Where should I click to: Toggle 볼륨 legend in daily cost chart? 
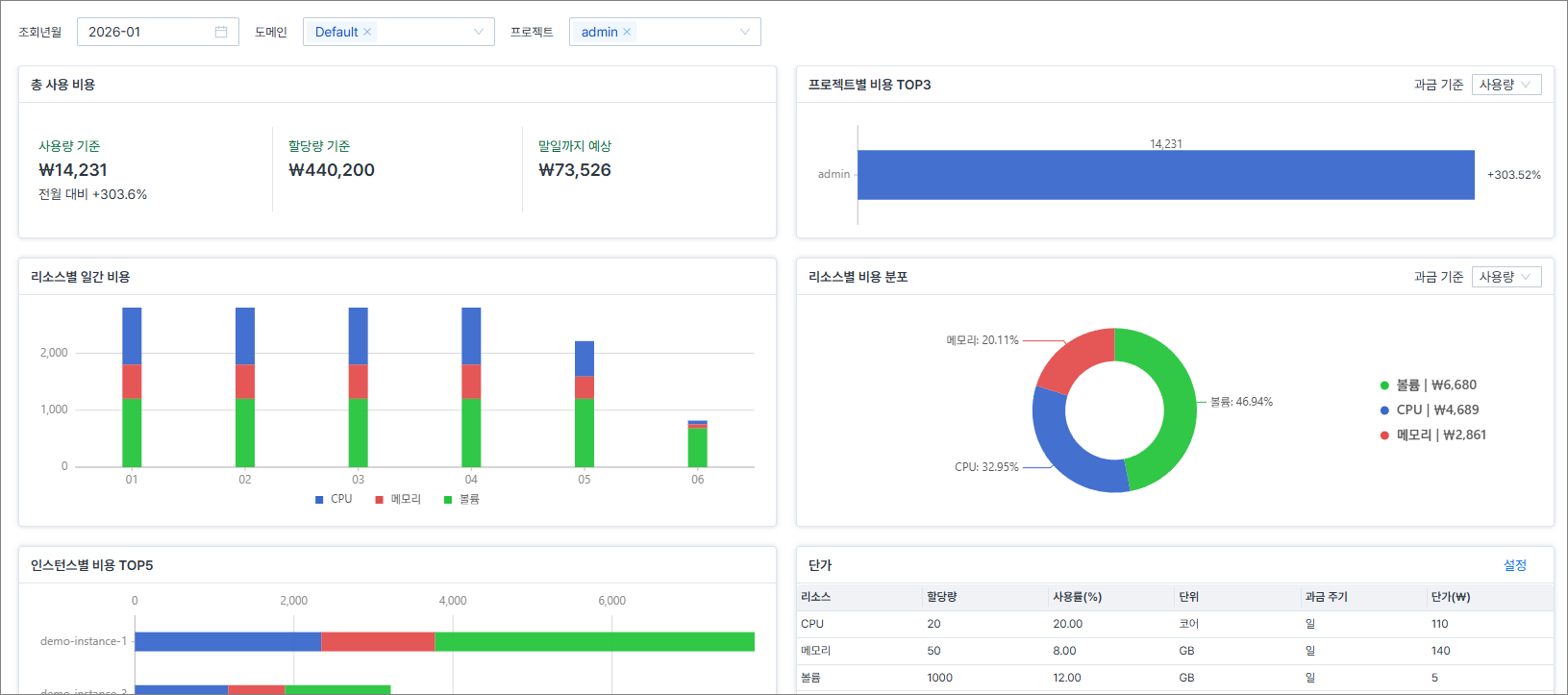pos(461,499)
